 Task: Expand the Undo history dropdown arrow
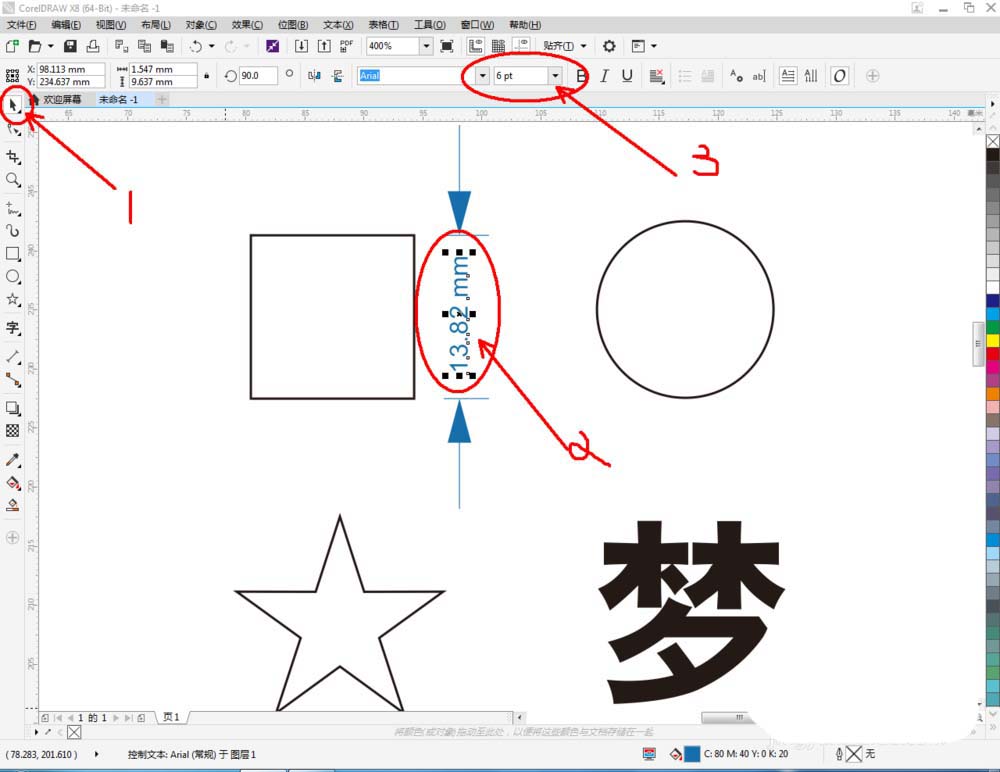[212, 46]
